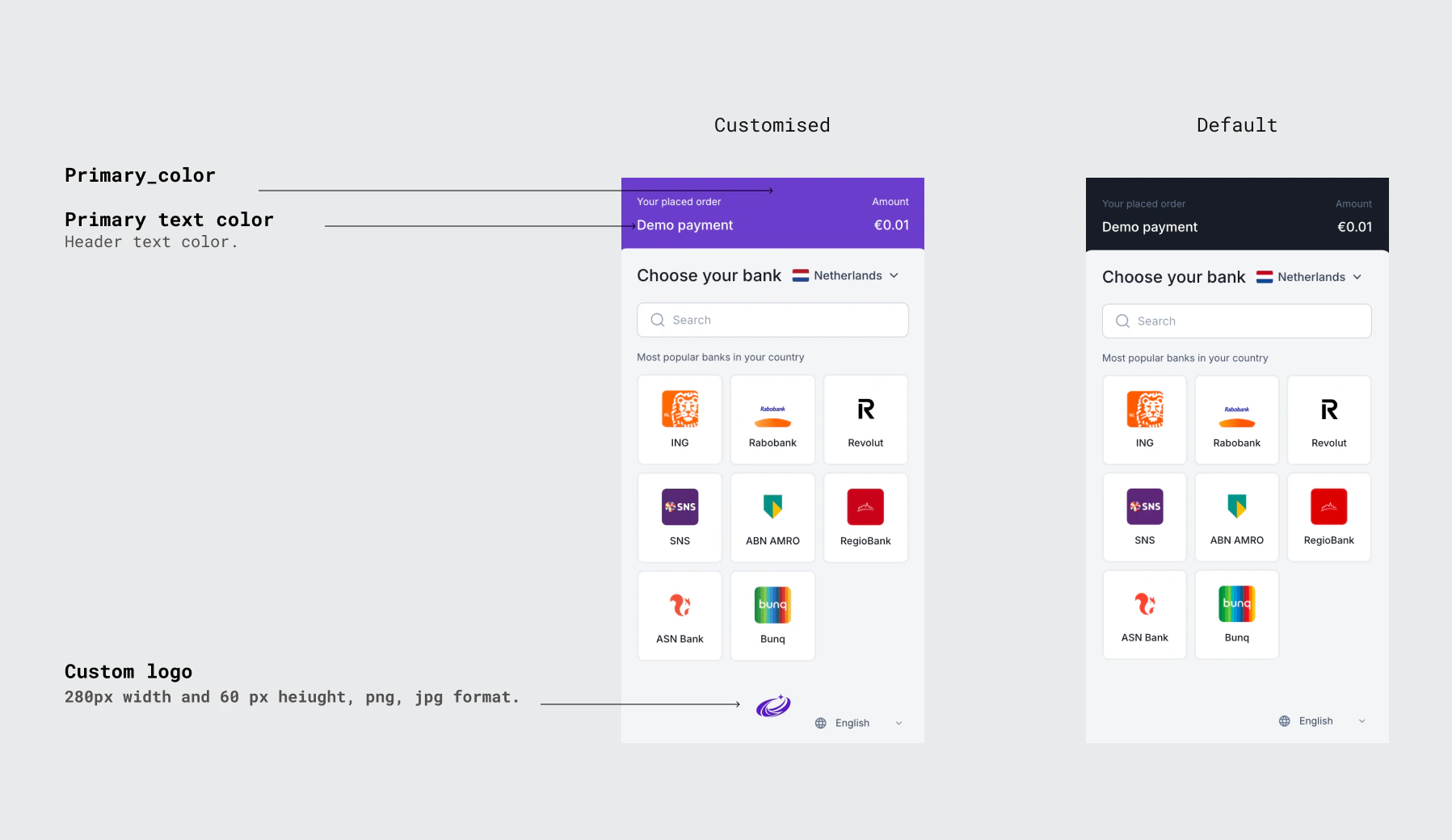Select ABN AMRO in Default panel
The width and height of the screenshot is (1452, 840).
pos(1237,518)
